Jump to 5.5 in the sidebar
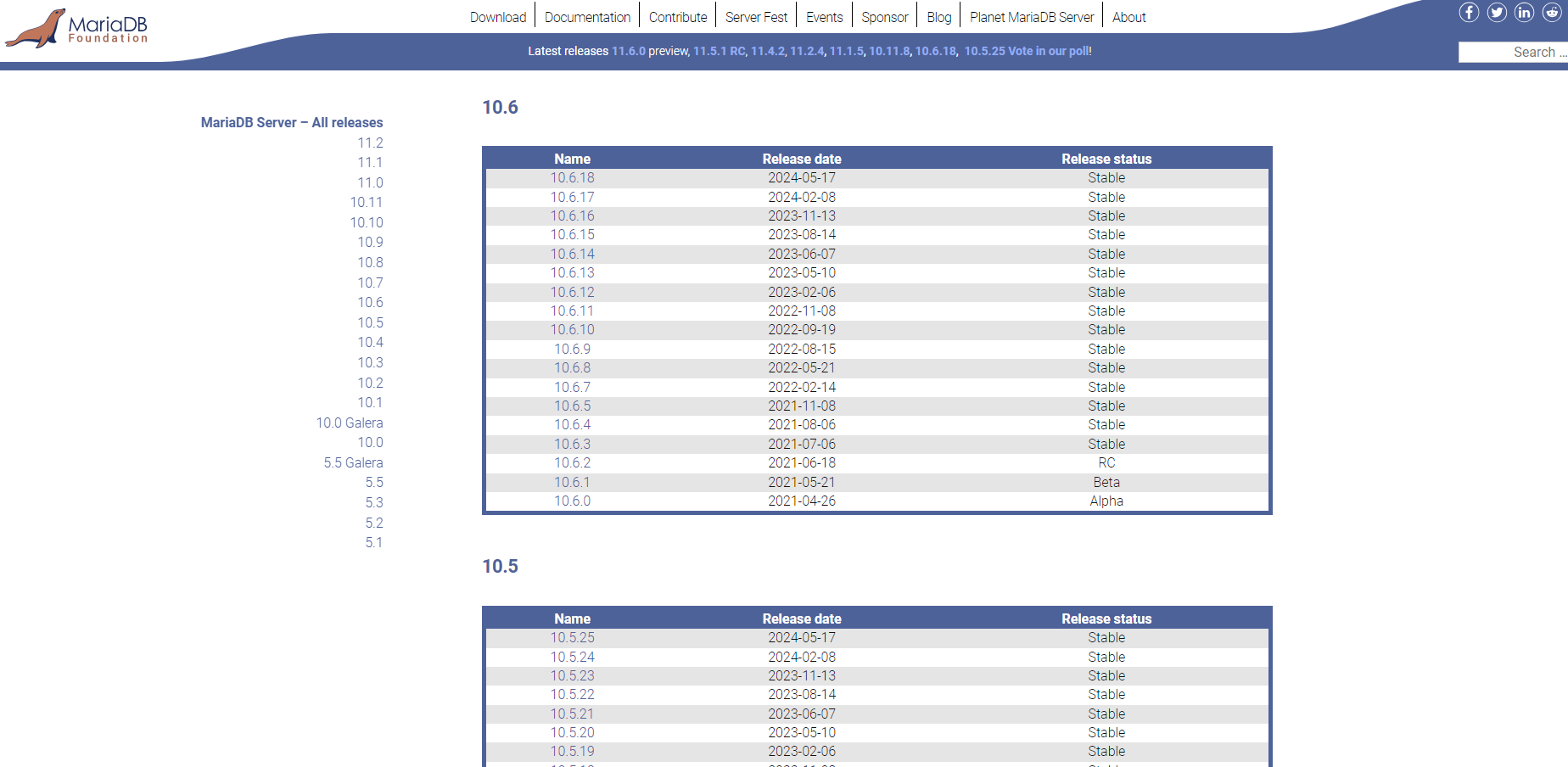 374,482
